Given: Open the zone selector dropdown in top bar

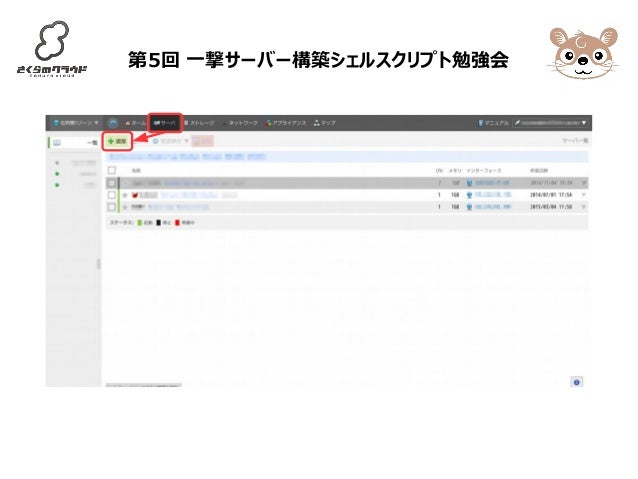Looking at the screenshot, I should 76,123.
